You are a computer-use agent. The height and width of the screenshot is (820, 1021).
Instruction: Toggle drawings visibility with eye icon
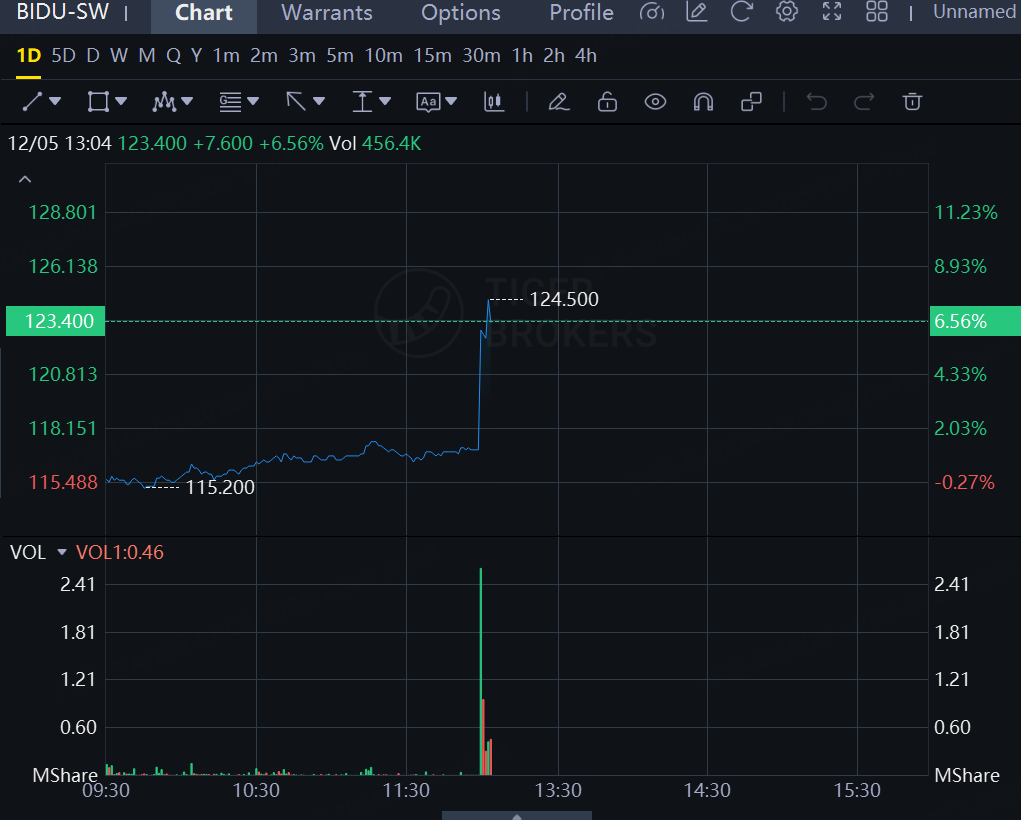click(655, 102)
